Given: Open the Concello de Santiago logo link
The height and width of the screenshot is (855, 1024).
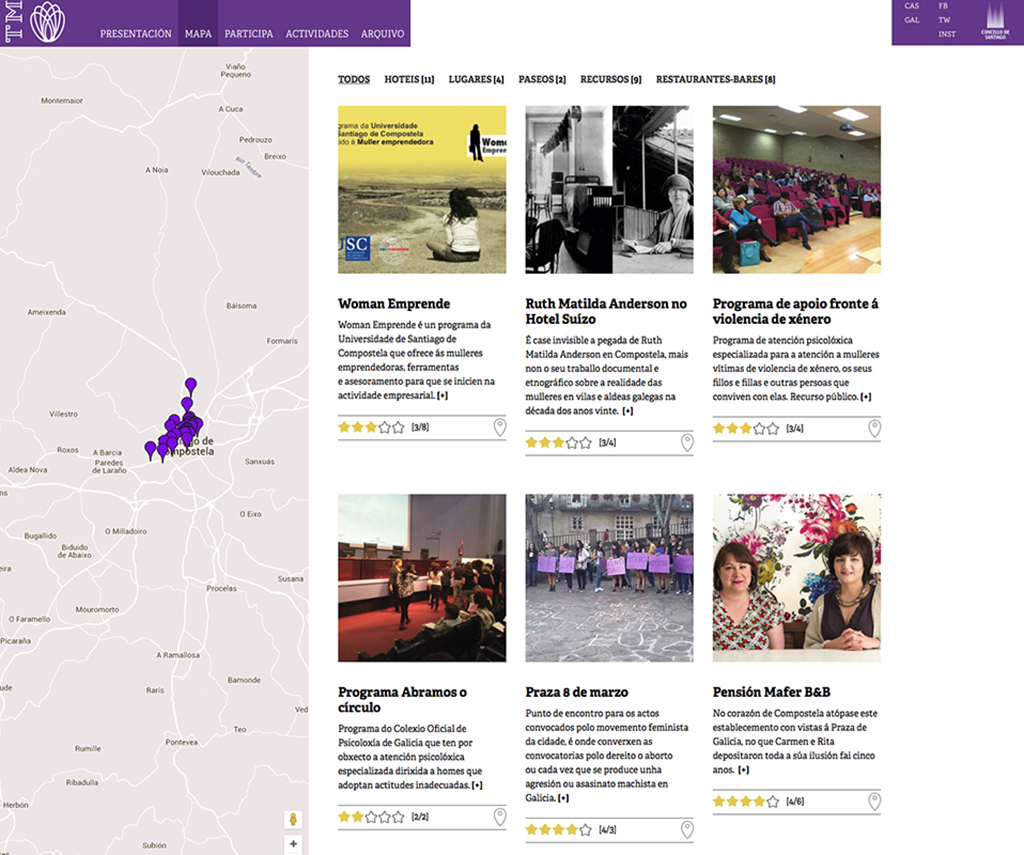Looking at the screenshot, I should pos(994,22).
